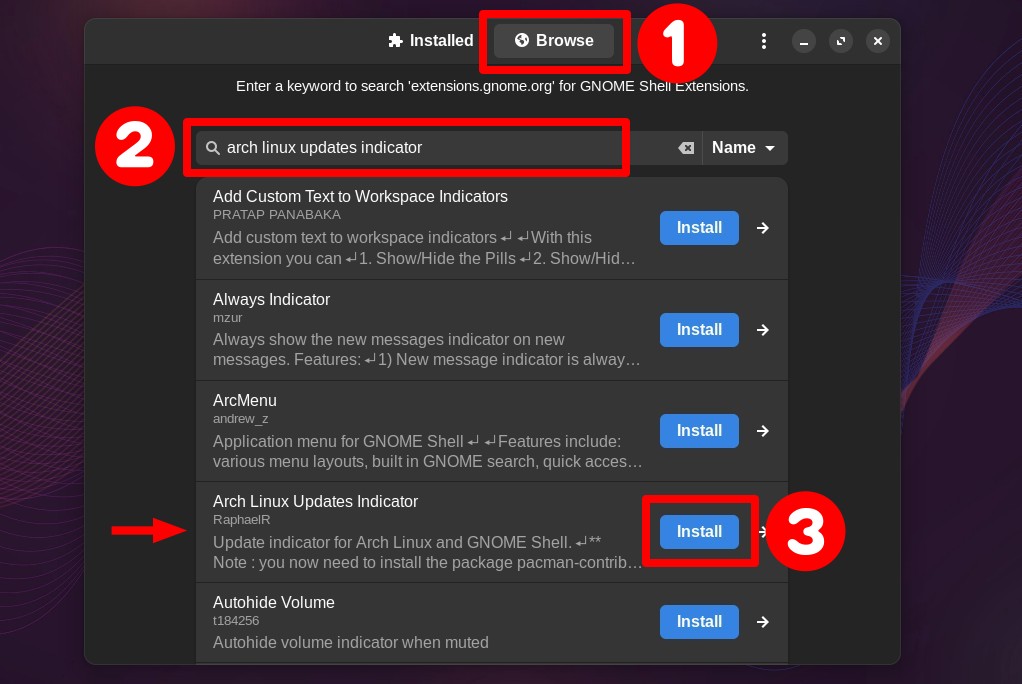
Task: Open details arrow for ArcMenu
Action: point(763,431)
